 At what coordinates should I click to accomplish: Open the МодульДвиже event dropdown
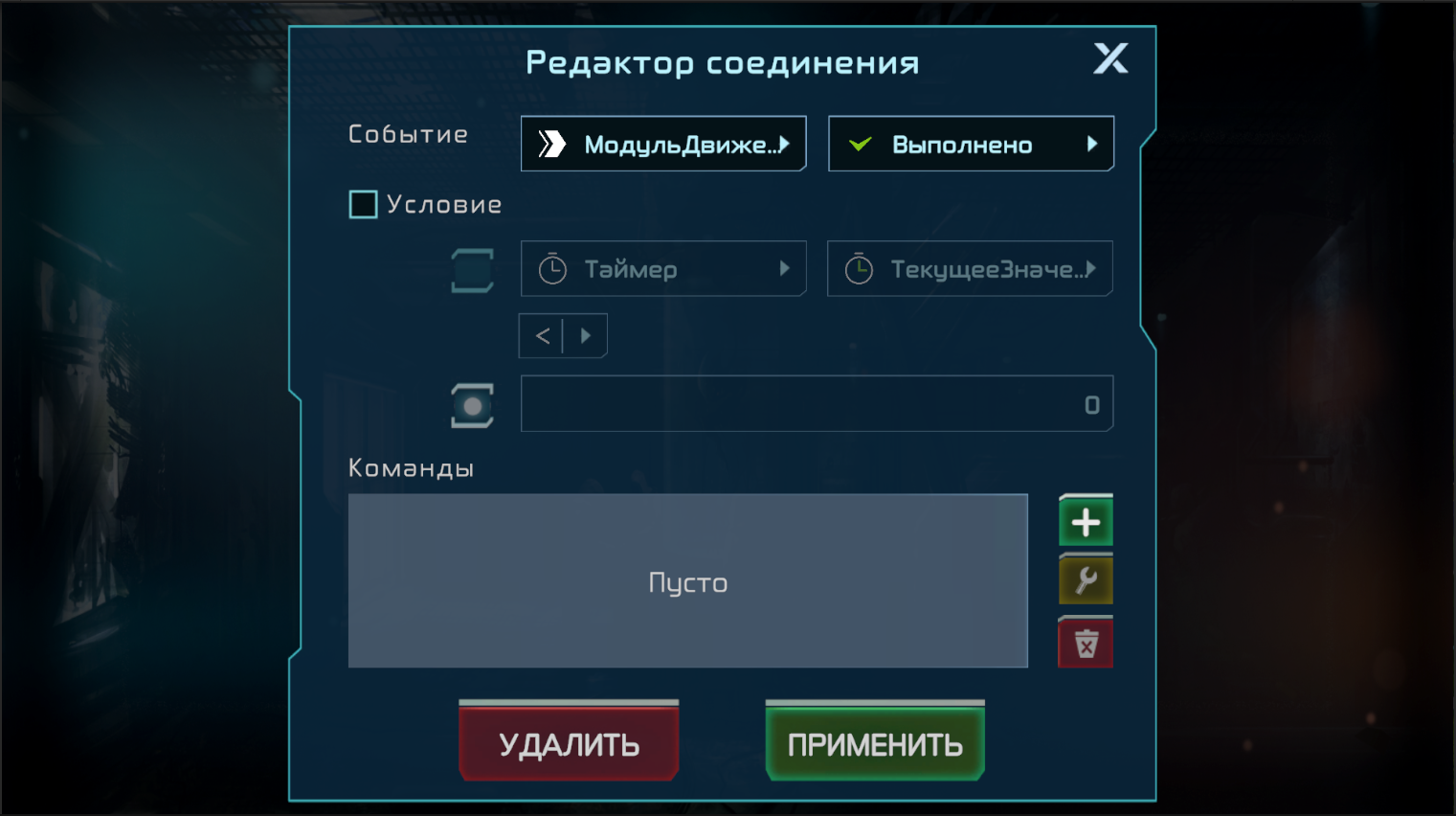[663, 144]
